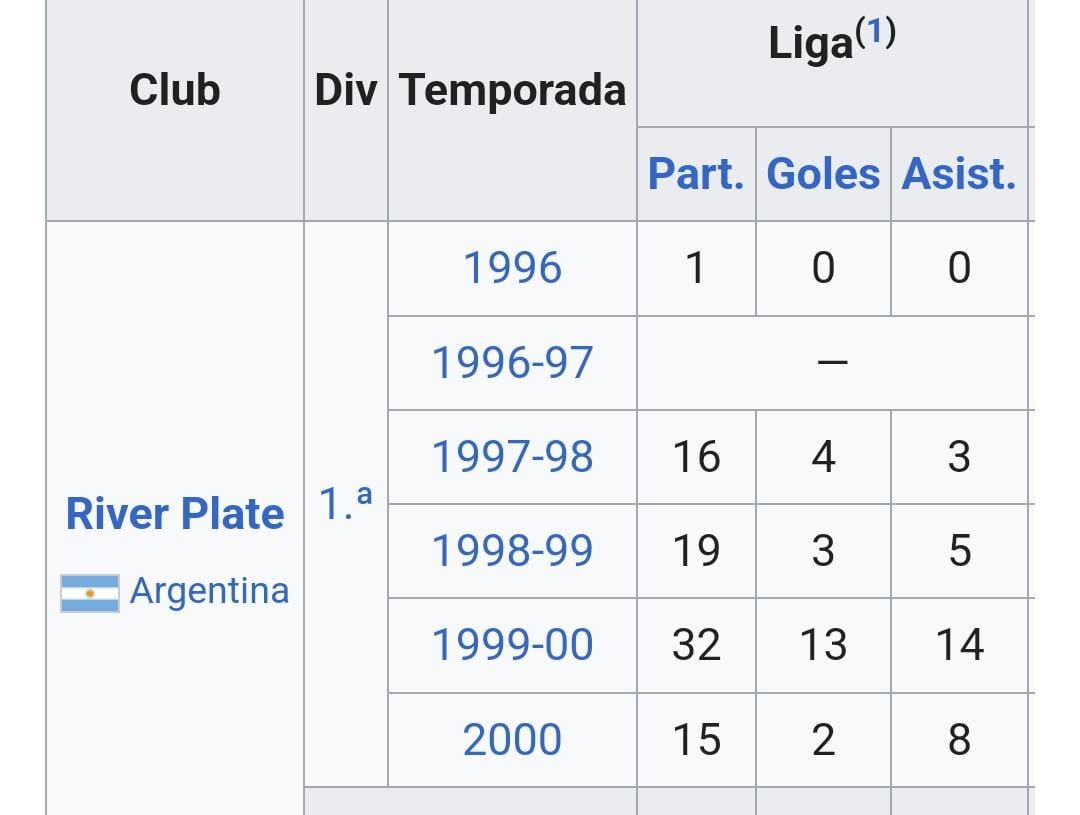Click the 2000 assists cell showing 8
1080x815 pixels.
959,740
